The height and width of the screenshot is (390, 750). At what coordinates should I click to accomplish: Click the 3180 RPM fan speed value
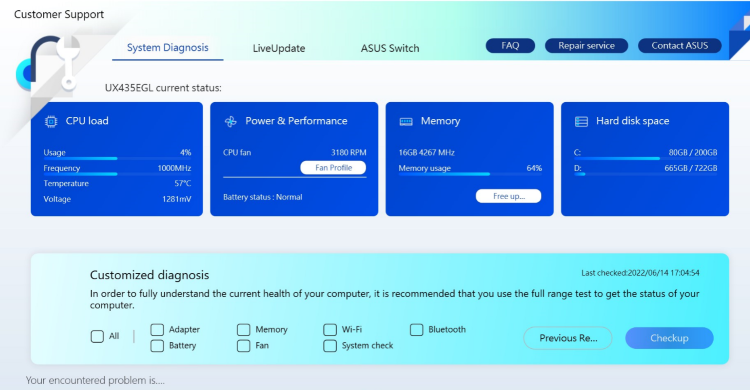pyautogui.click(x=349, y=153)
